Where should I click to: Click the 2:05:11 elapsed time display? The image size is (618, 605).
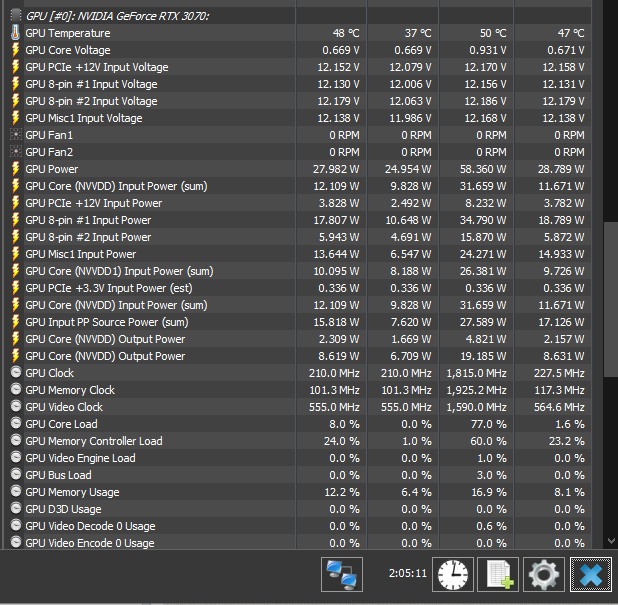click(x=408, y=573)
